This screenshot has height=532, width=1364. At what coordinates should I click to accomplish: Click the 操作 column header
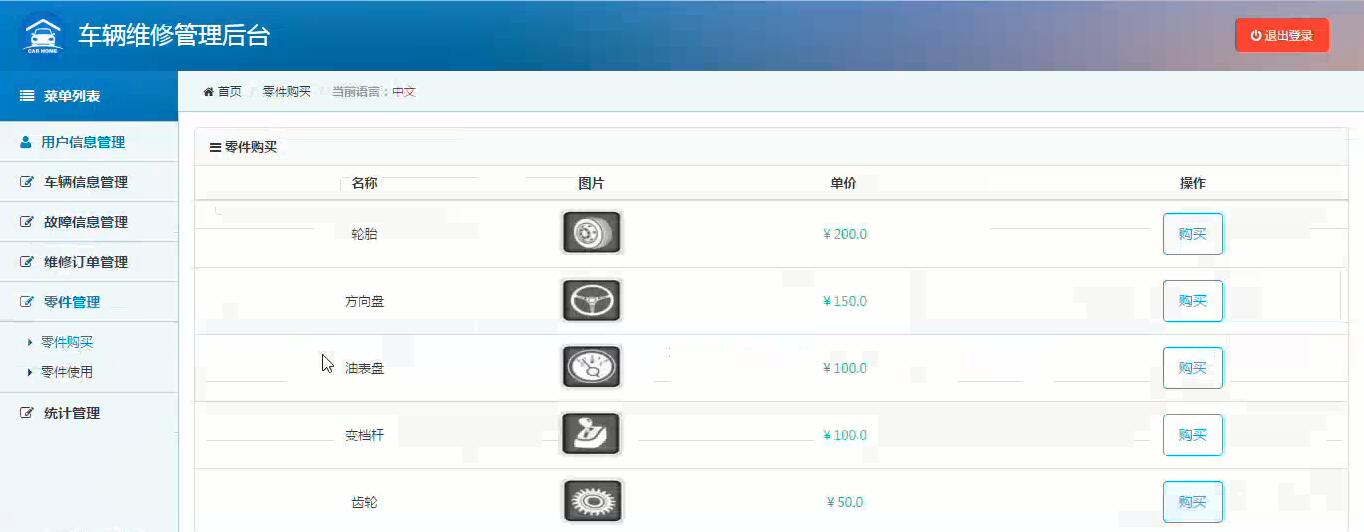coord(1193,184)
